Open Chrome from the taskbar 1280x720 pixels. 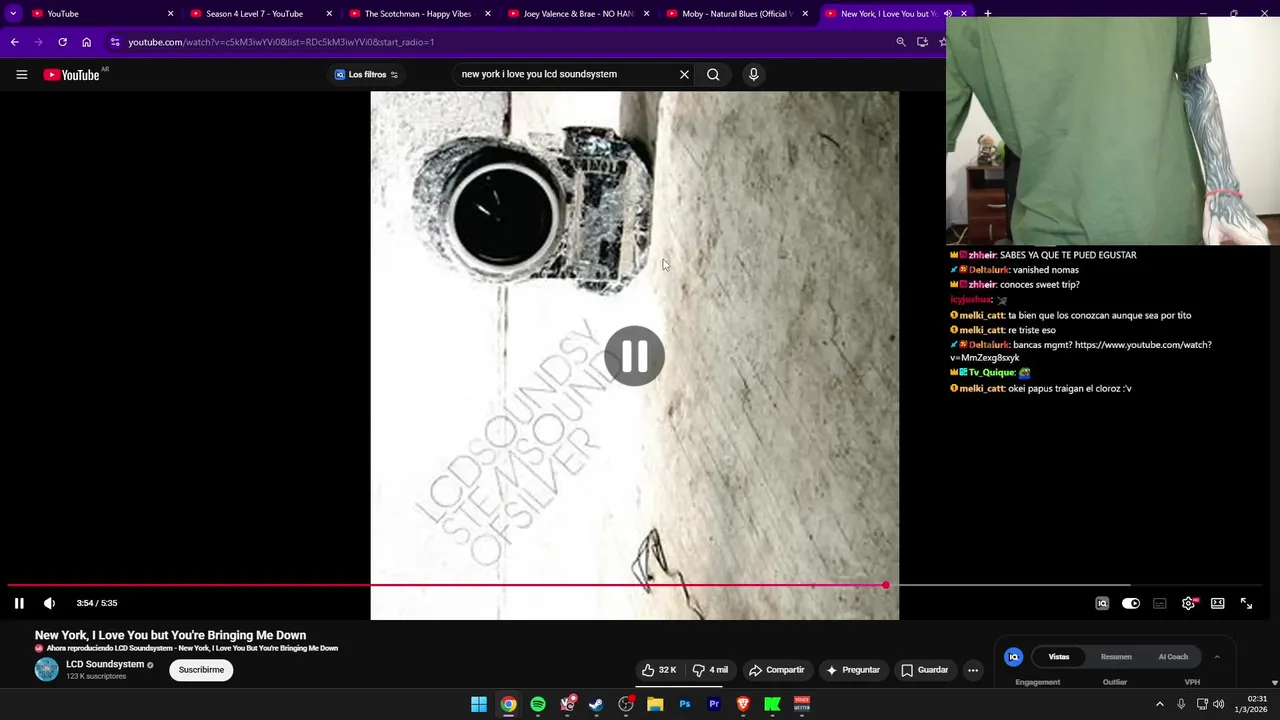509,704
